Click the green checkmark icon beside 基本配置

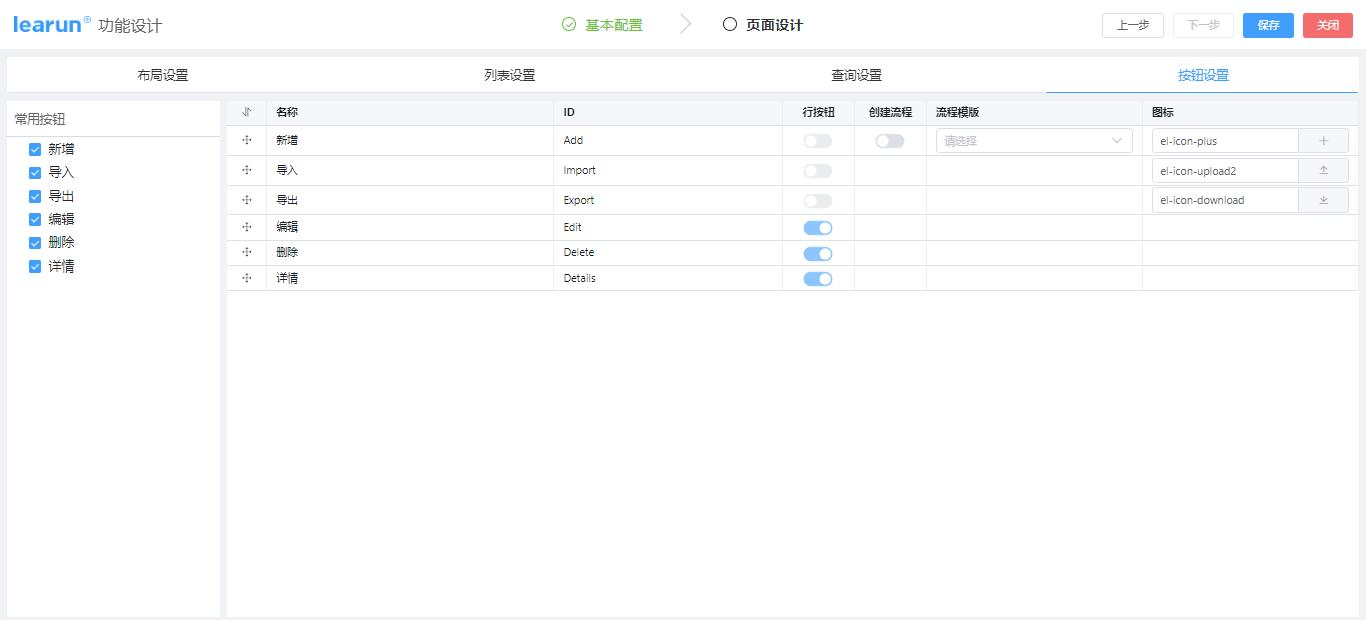click(x=568, y=24)
